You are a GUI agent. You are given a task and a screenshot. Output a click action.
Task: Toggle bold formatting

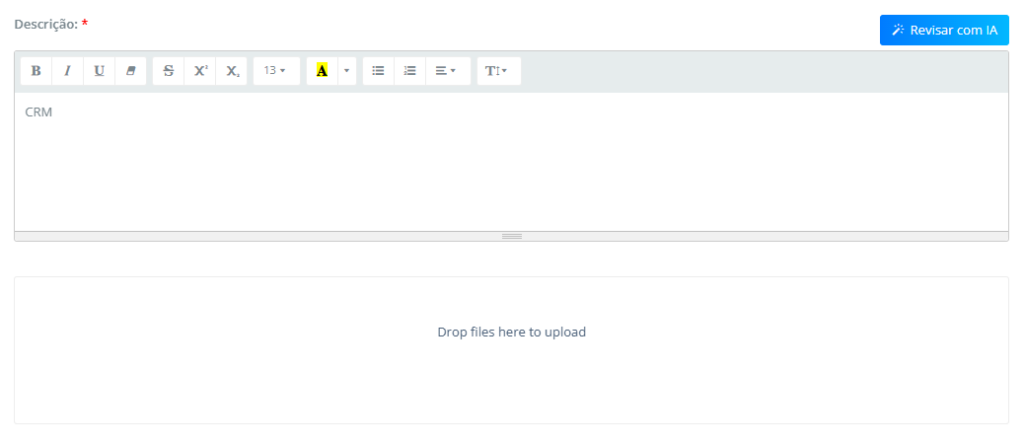[36, 71]
